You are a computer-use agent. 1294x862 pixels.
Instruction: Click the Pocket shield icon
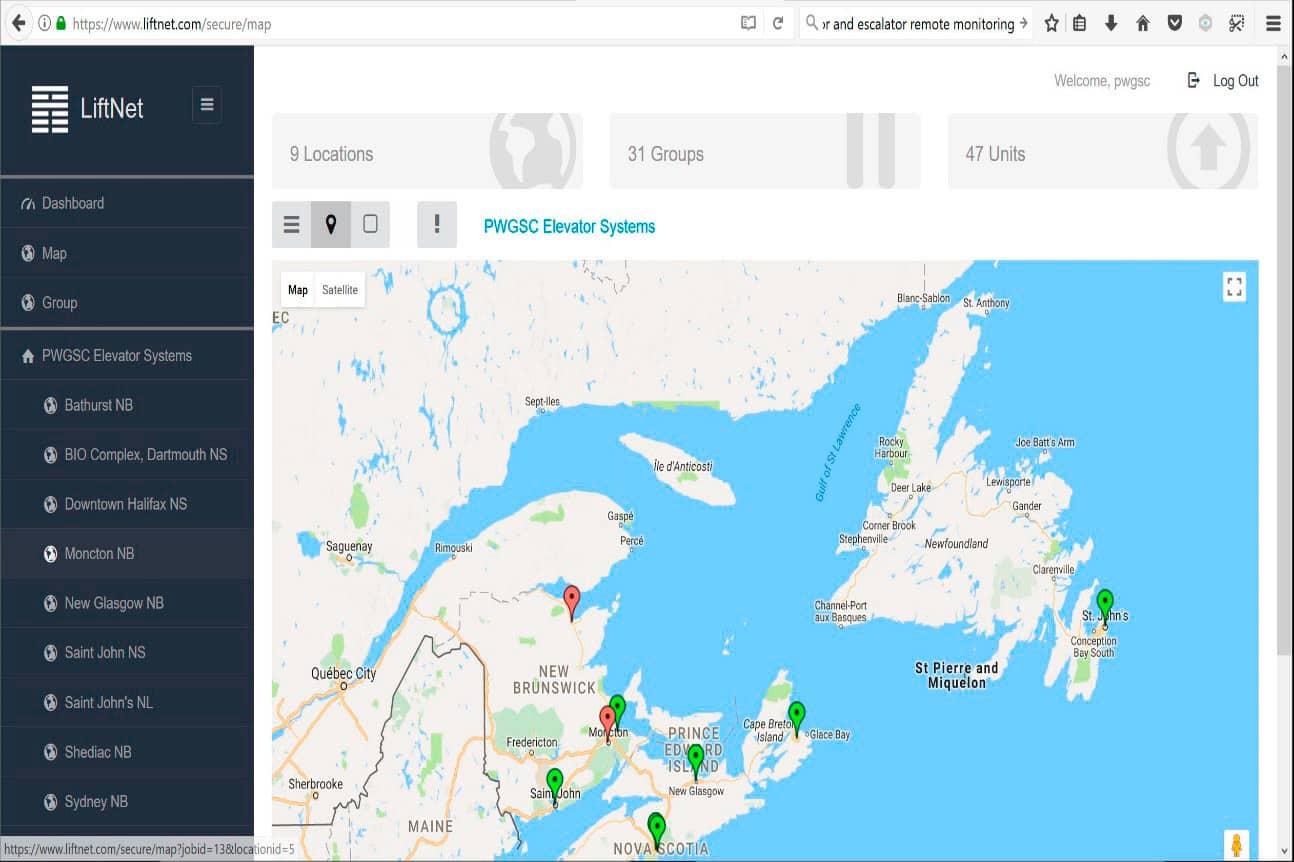pyautogui.click(x=1175, y=23)
